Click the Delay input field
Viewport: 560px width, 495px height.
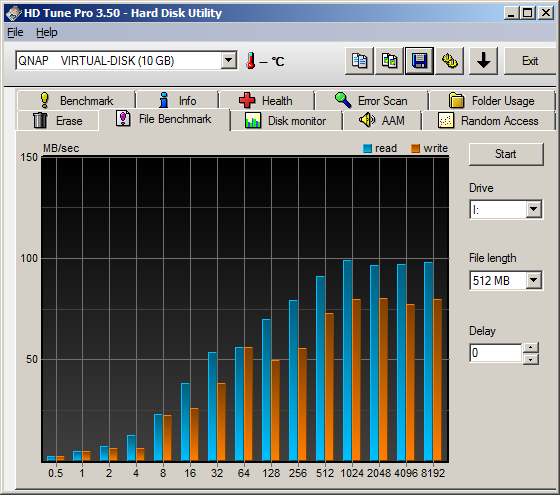(496, 353)
